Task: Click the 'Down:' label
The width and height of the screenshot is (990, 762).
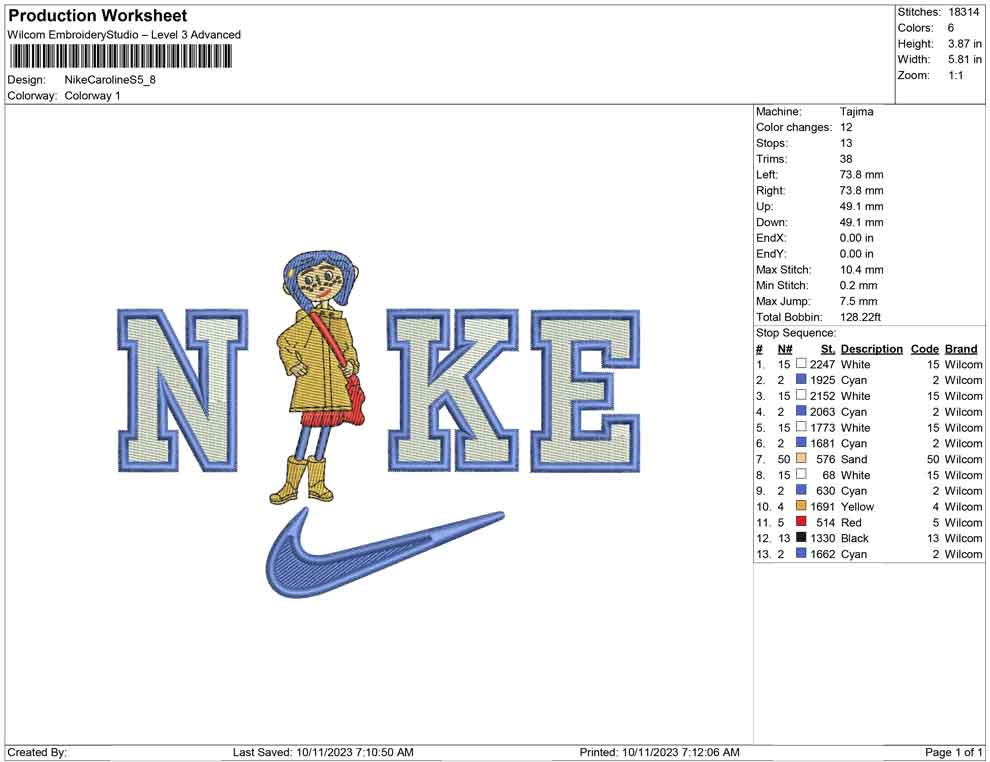Action: (772, 222)
